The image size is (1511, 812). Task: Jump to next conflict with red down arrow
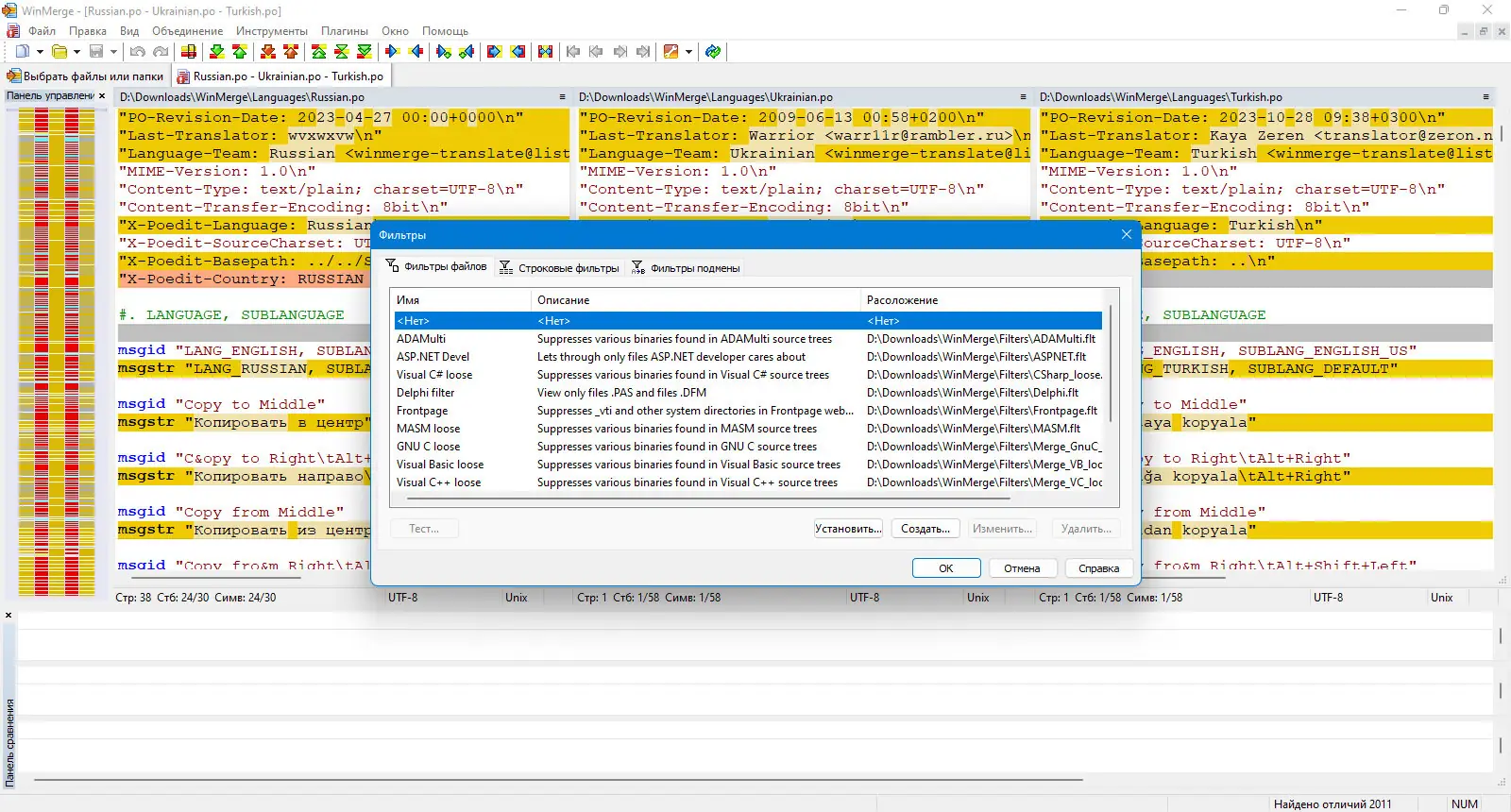[268, 52]
